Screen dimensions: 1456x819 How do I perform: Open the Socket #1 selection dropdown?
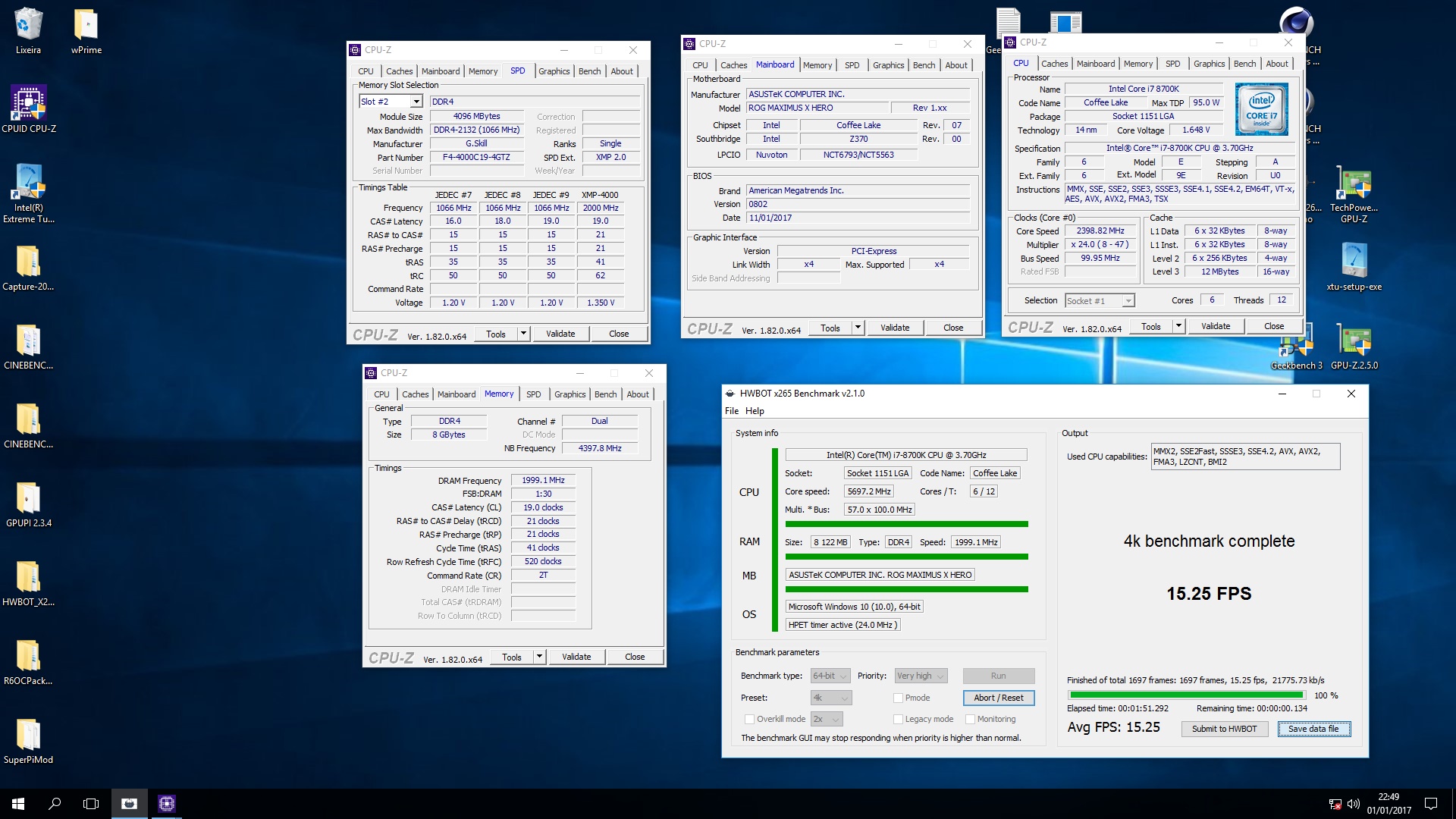pos(1100,301)
